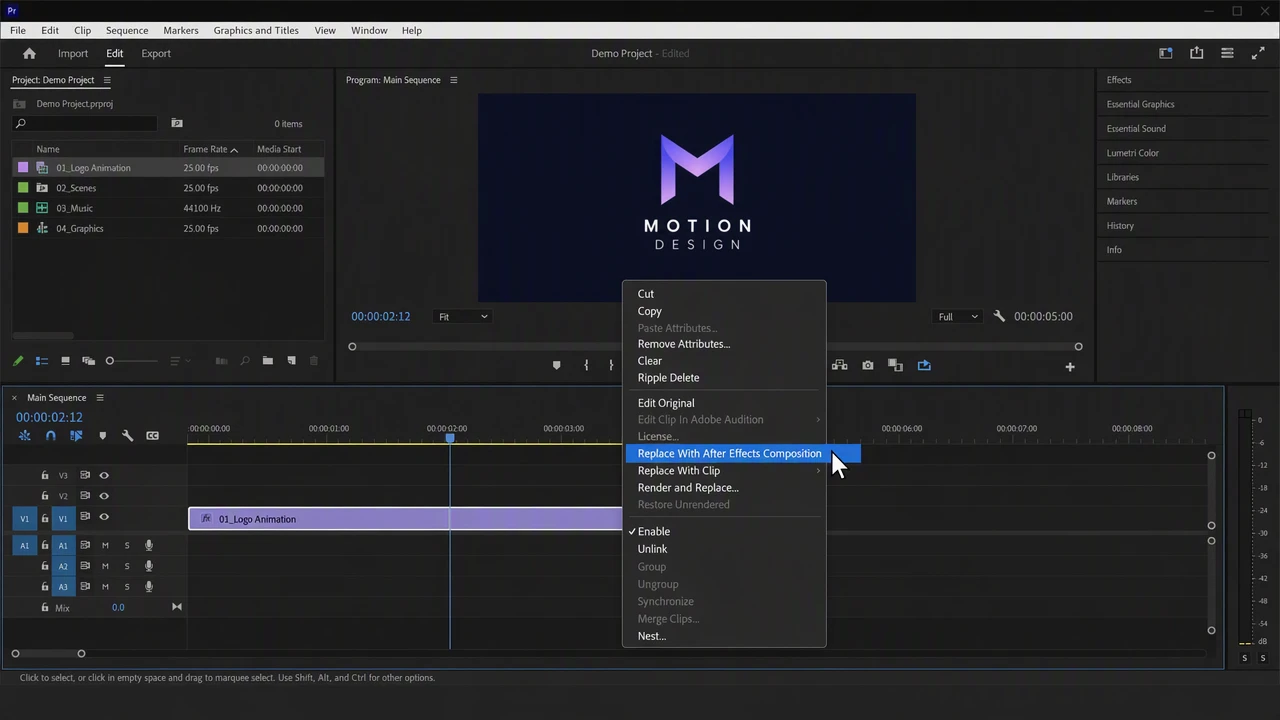Toggle visibility eye for track V2
The image size is (1280, 720).
point(104,496)
